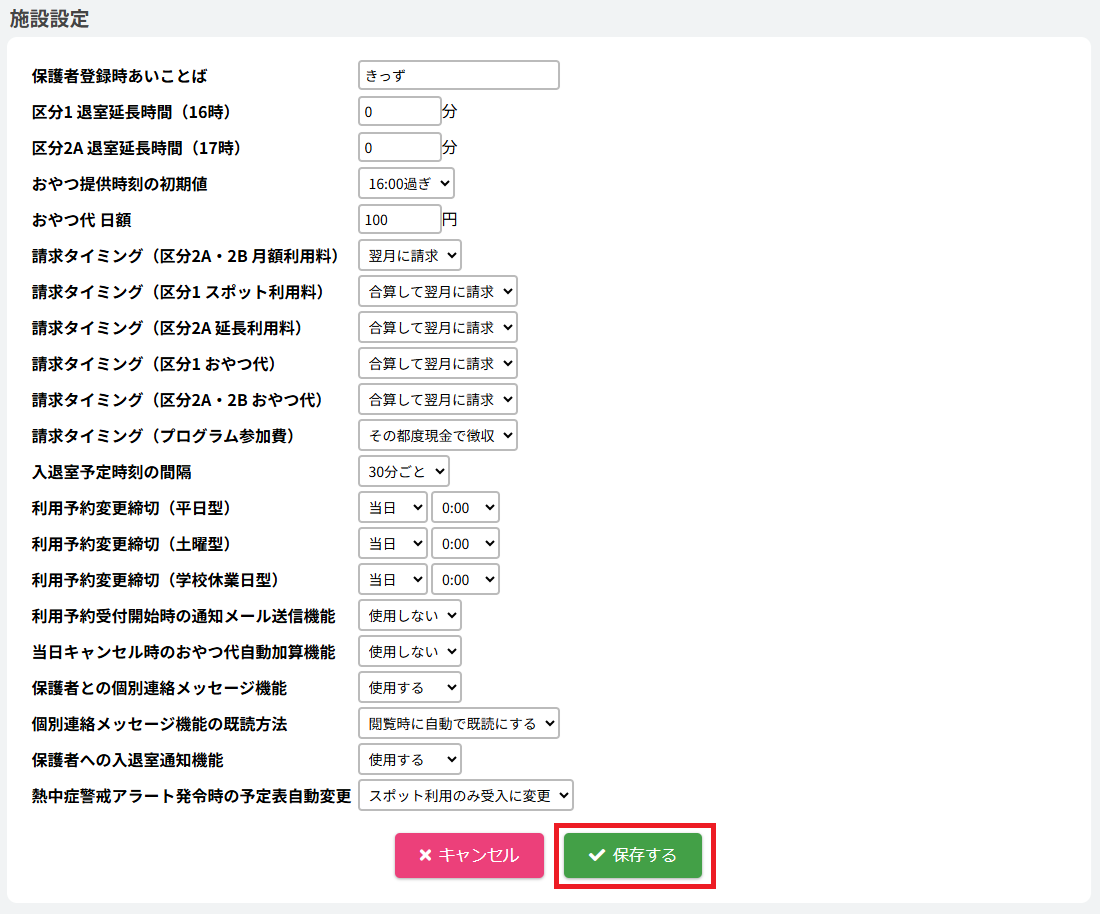Open 利用予約変更締切 平日型 day dropdown

(x=392, y=507)
